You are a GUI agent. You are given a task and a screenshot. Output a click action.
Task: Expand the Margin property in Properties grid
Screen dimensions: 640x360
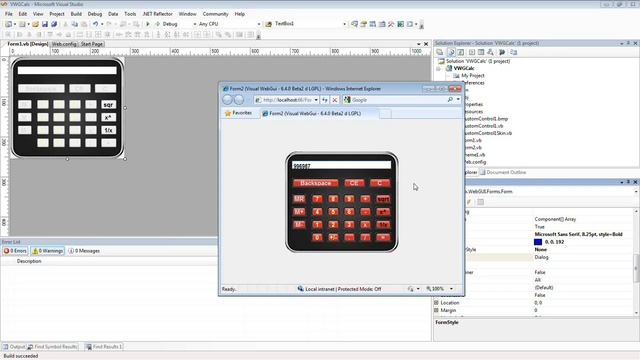436,311
